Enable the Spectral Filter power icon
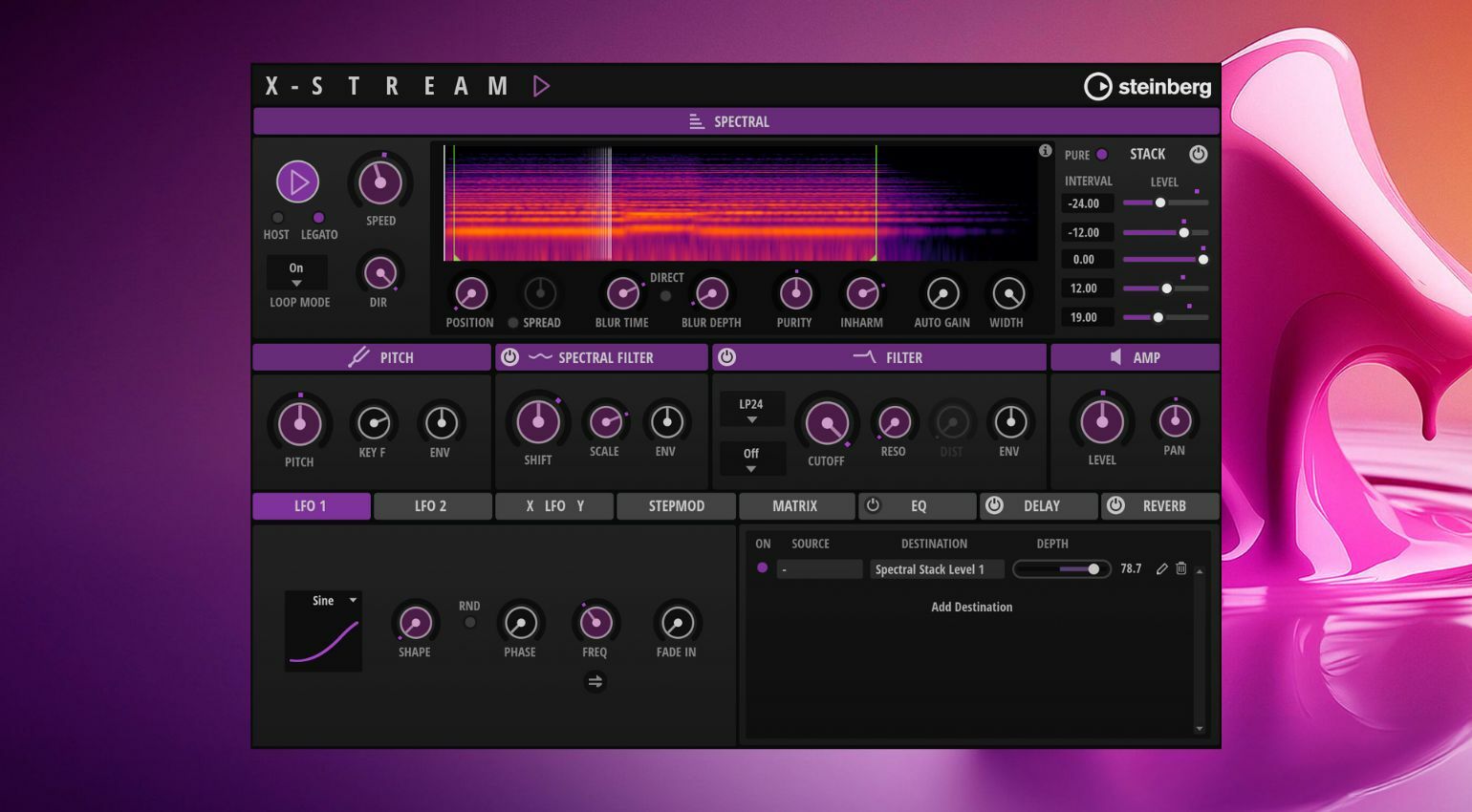 [x=509, y=357]
